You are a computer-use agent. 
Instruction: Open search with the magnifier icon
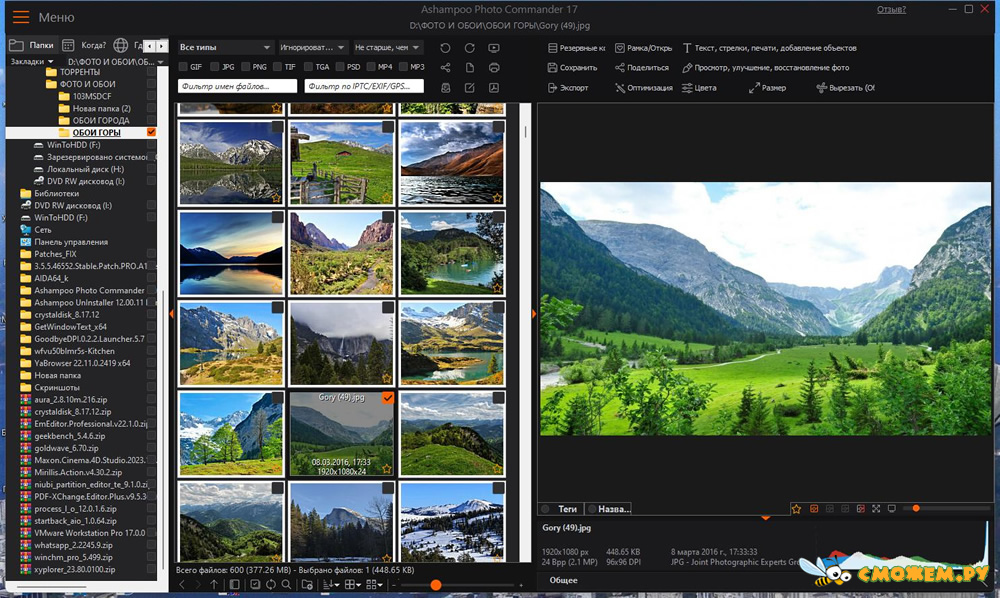[286, 584]
